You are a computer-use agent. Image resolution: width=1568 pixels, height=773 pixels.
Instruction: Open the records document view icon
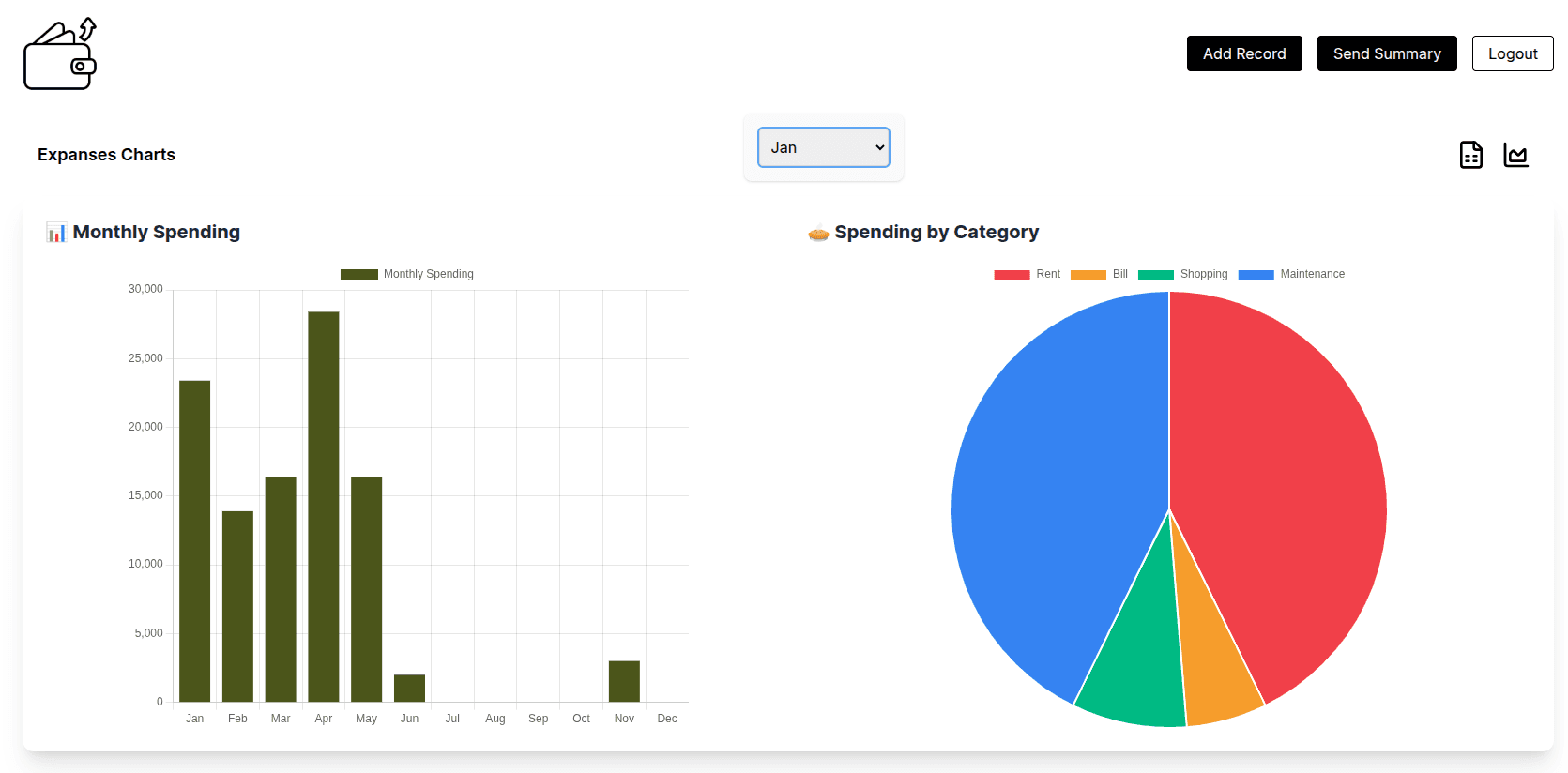(1470, 155)
